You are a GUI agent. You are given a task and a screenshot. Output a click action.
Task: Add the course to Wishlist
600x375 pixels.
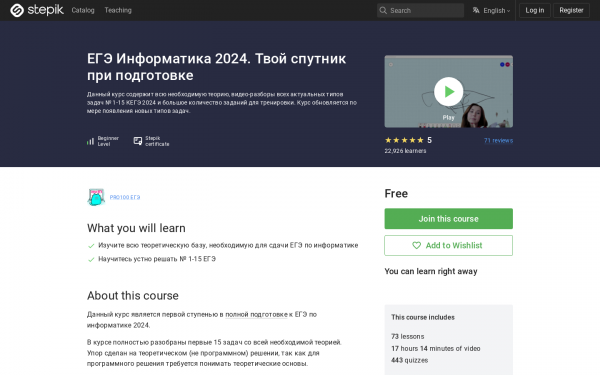448,245
